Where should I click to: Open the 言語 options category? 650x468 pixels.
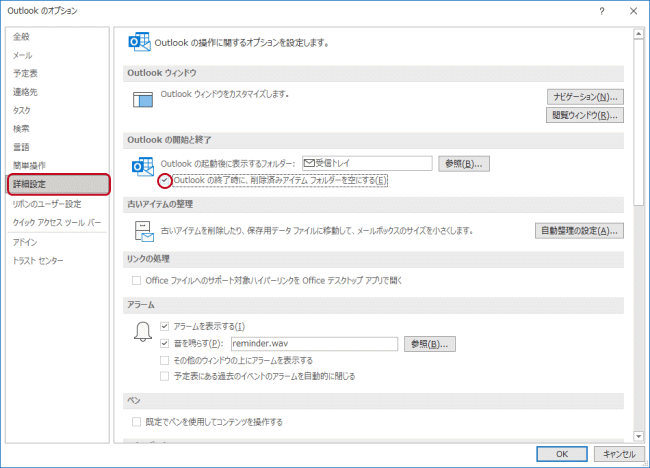tap(58, 147)
